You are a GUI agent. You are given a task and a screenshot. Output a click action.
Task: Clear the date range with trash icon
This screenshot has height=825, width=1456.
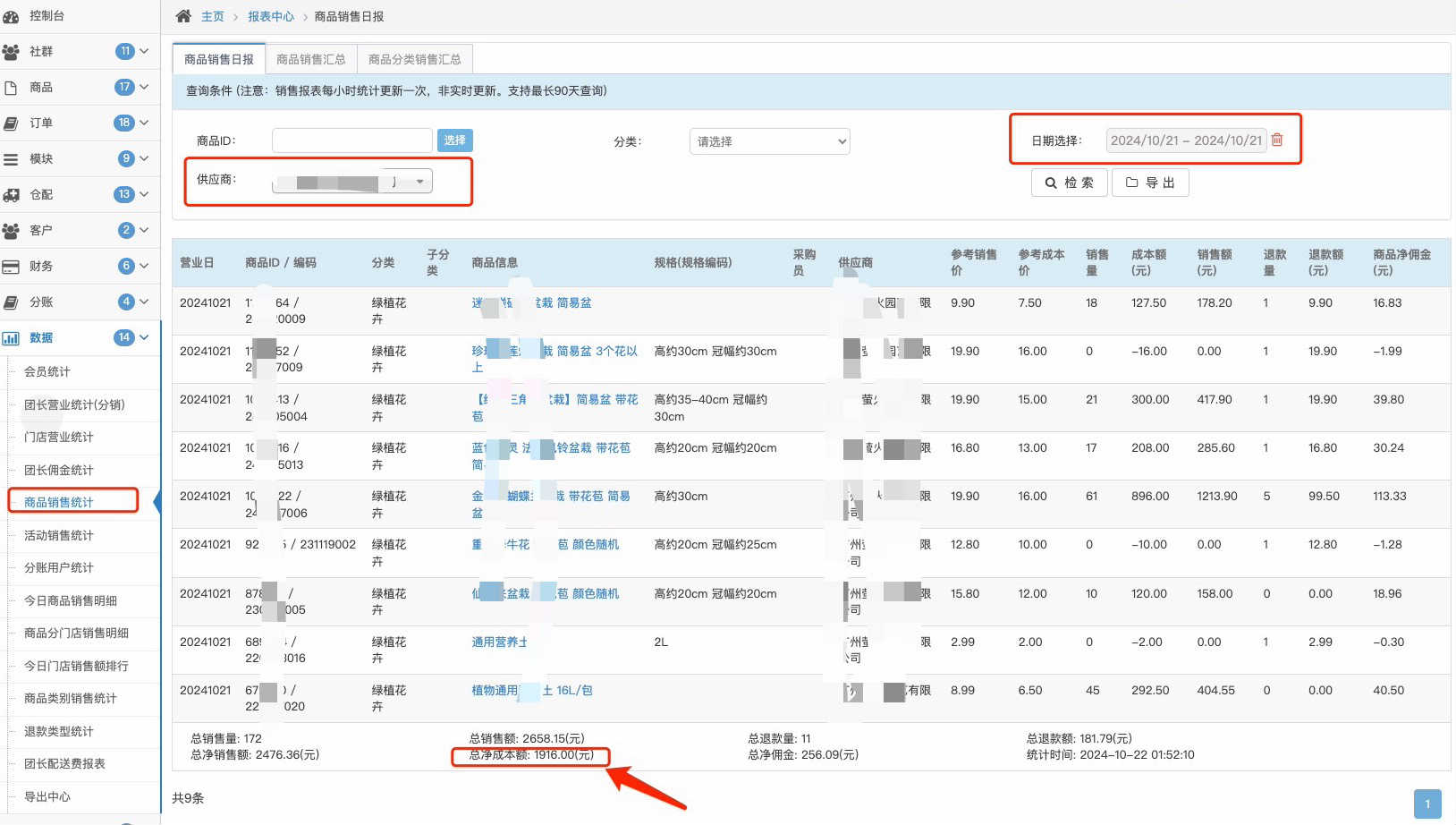click(x=1277, y=140)
